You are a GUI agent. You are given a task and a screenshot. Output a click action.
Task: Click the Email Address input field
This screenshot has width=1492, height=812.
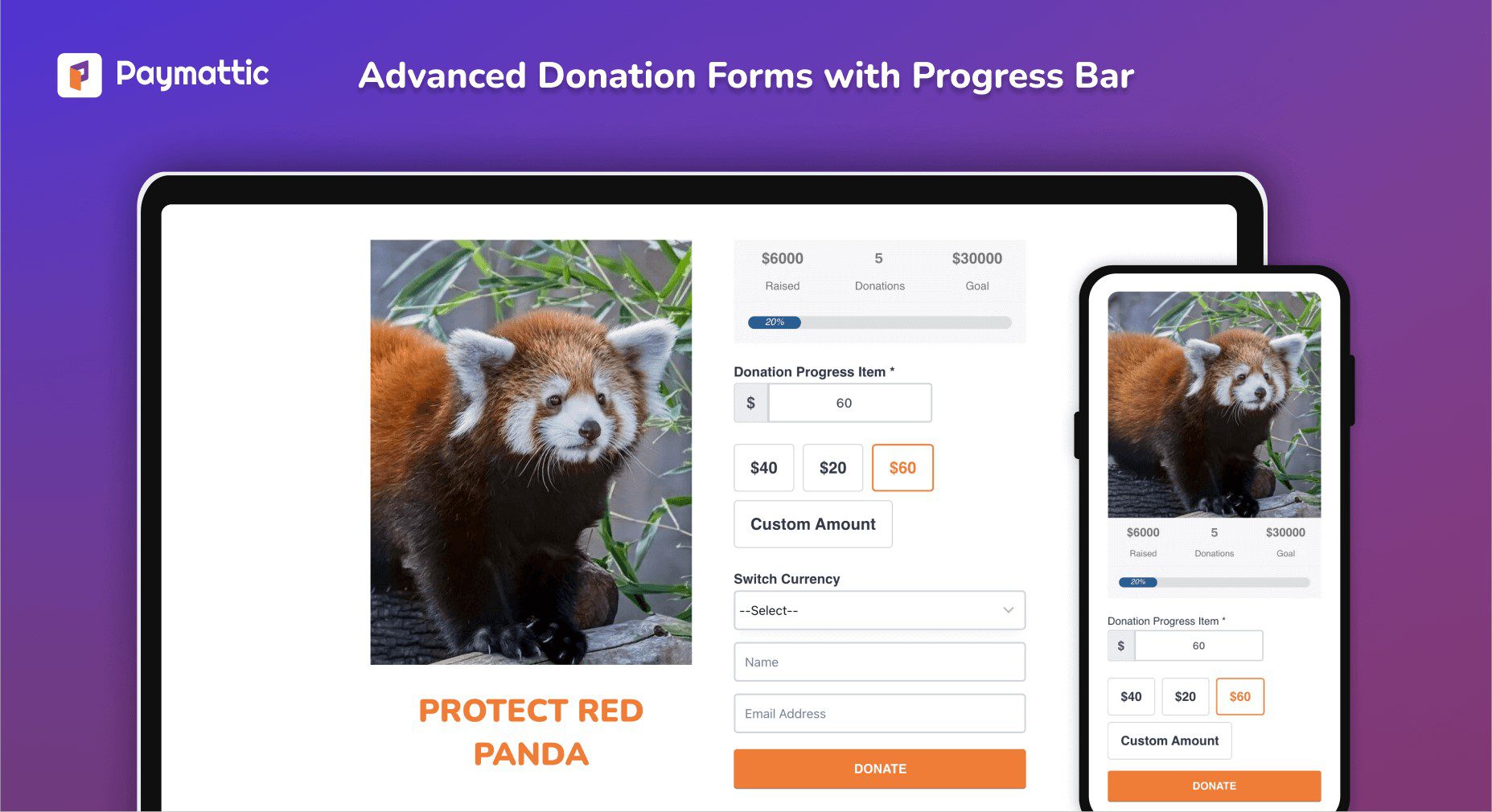[x=880, y=713]
